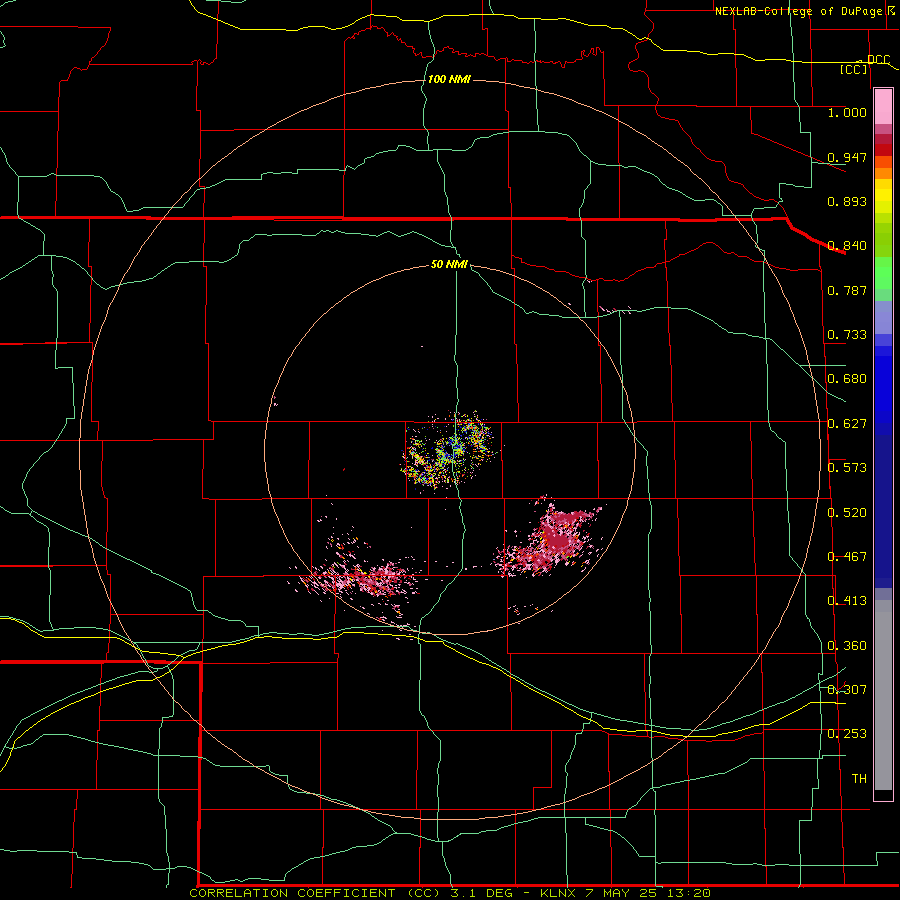Screen dimensions: 900x900
Task: Click the 7 MAY 25 date text
Action: [619, 893]
